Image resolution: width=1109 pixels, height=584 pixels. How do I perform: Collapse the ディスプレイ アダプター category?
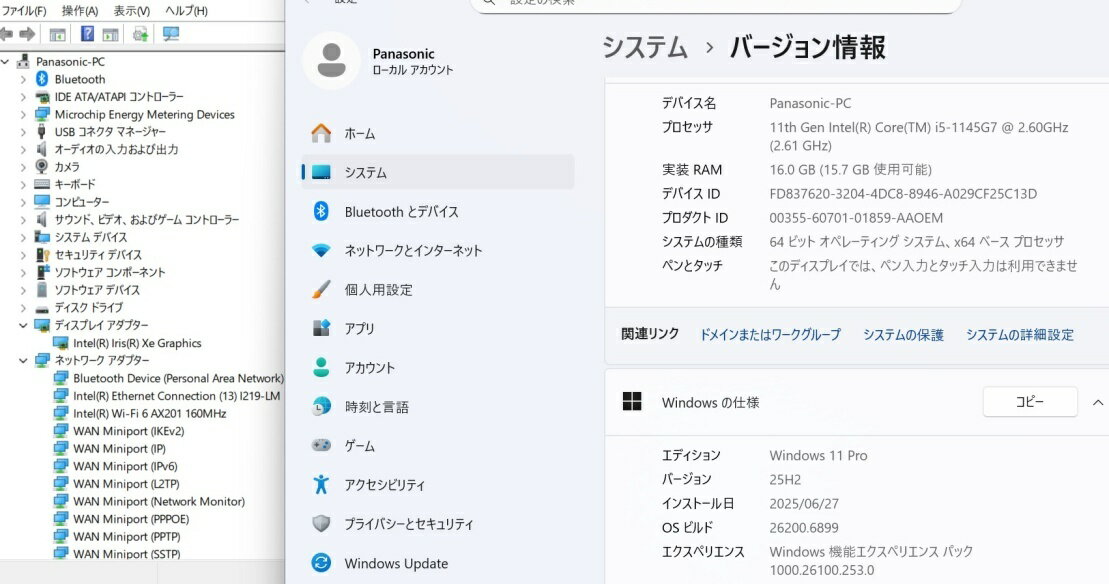[23, 325]
